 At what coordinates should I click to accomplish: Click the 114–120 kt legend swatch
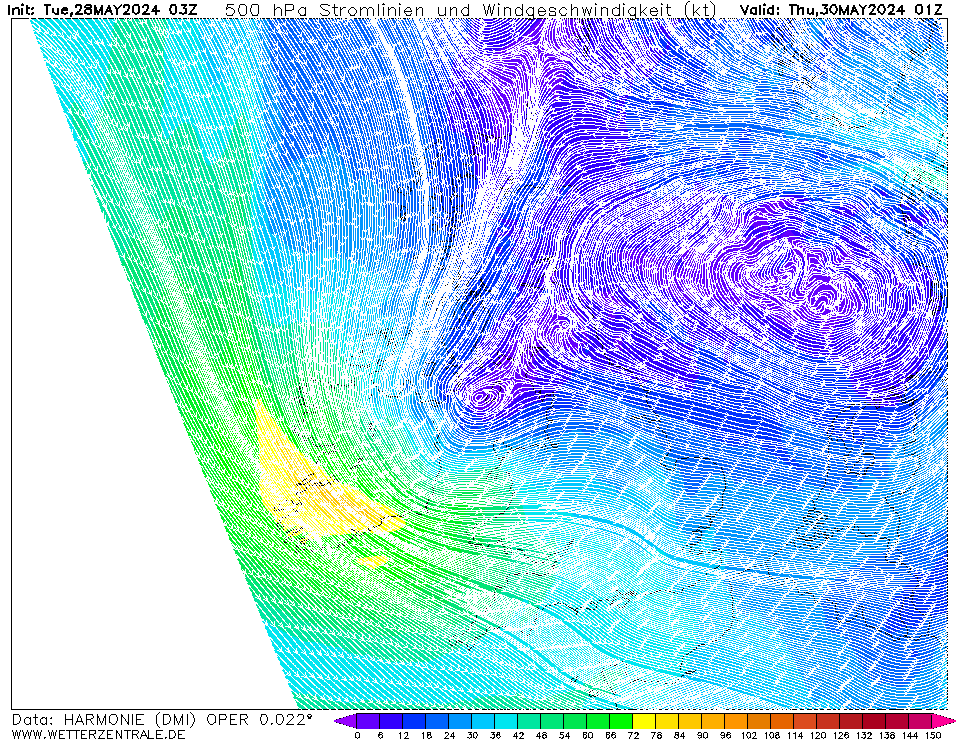click(x=806, y=721)
